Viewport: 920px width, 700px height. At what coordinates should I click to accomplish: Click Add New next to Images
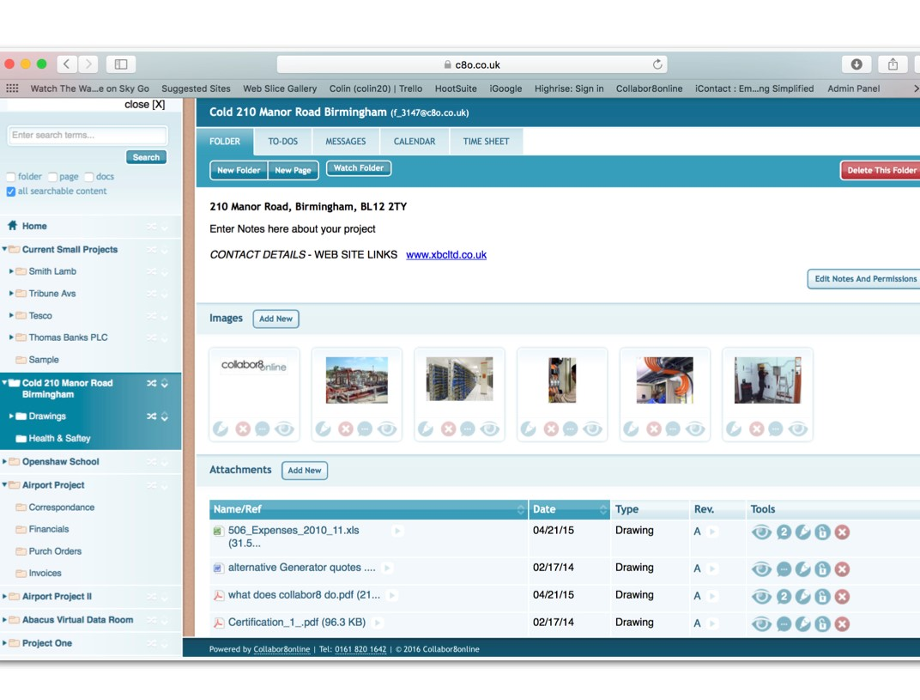coord(276,319)
